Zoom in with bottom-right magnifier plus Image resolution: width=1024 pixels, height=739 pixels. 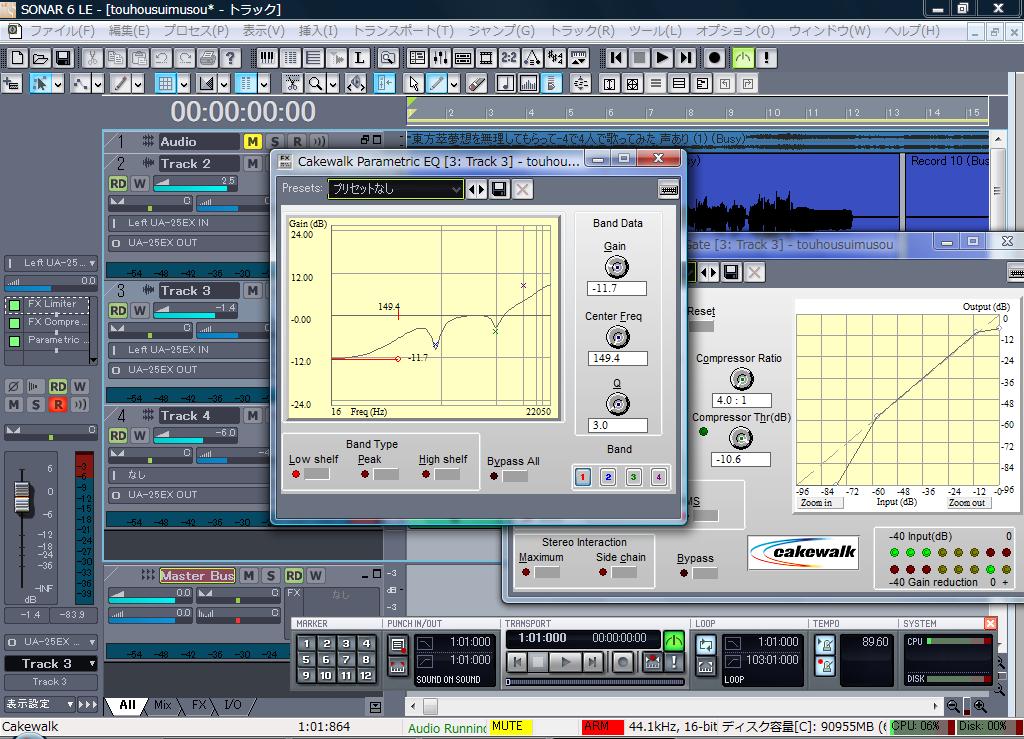point(980,706)
